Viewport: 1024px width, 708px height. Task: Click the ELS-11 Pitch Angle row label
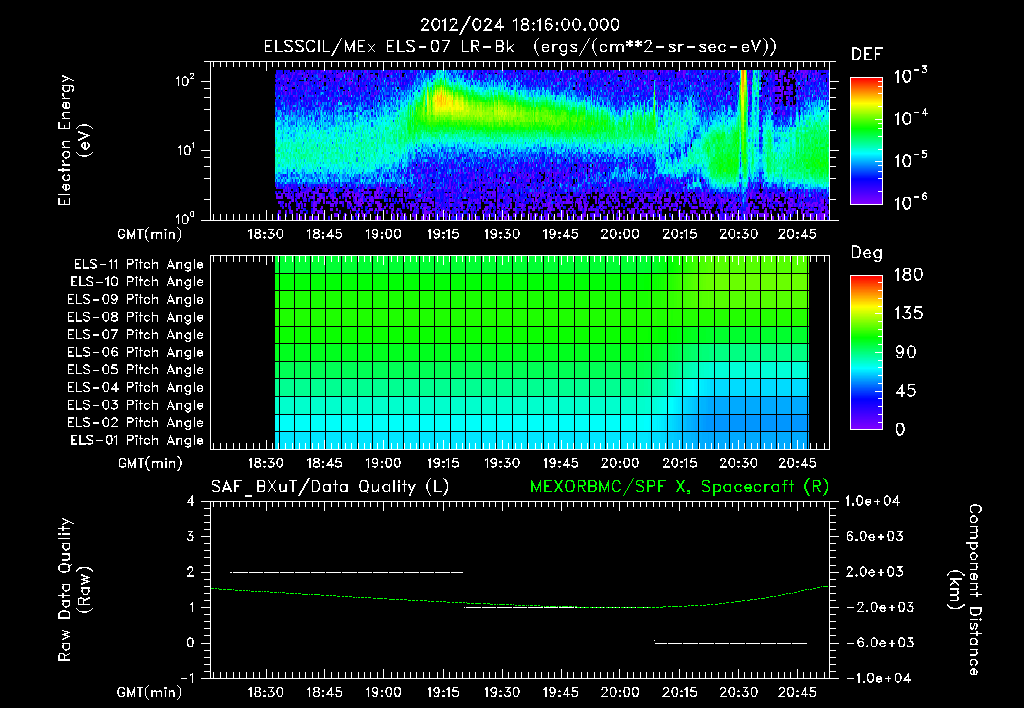pos(138,265)
